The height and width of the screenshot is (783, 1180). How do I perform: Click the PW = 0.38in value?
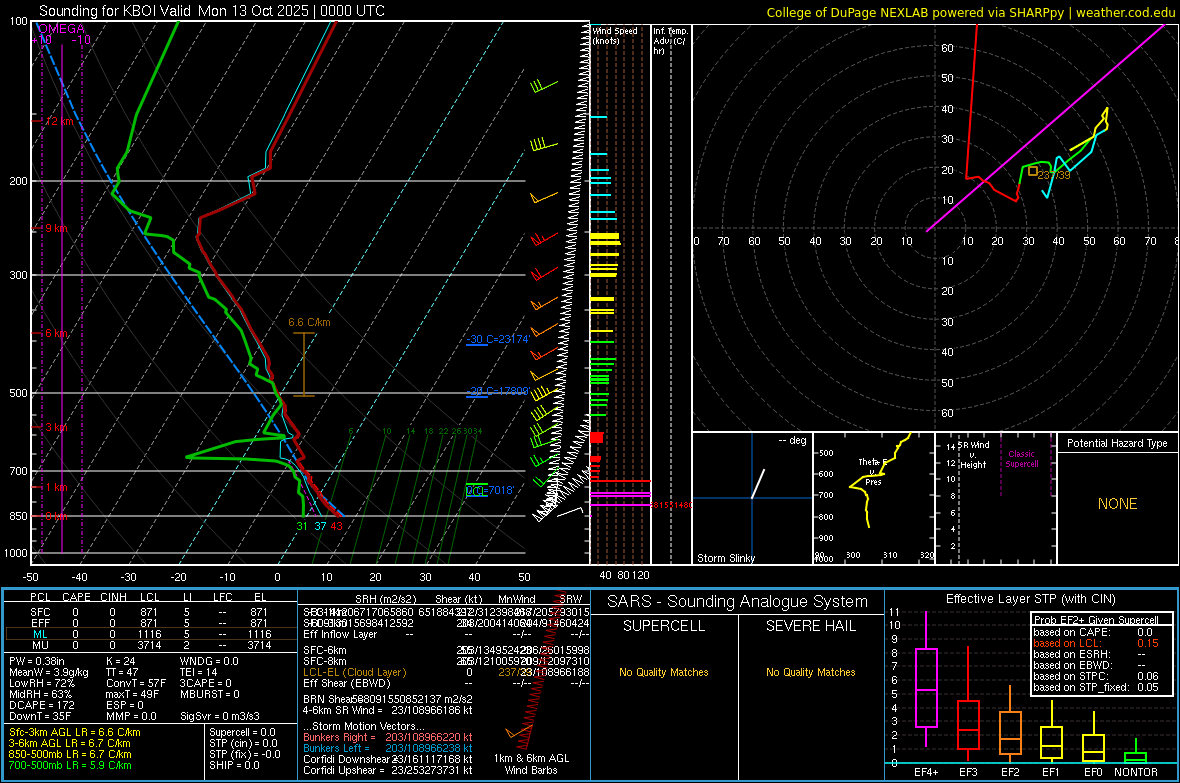pyautogui.click(x=37, y=661)
